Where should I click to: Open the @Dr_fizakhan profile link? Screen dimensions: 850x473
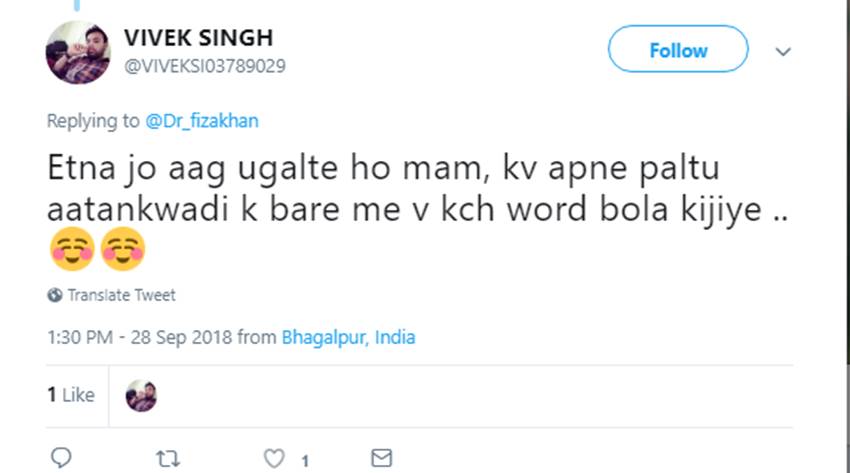tap(203, 121)
